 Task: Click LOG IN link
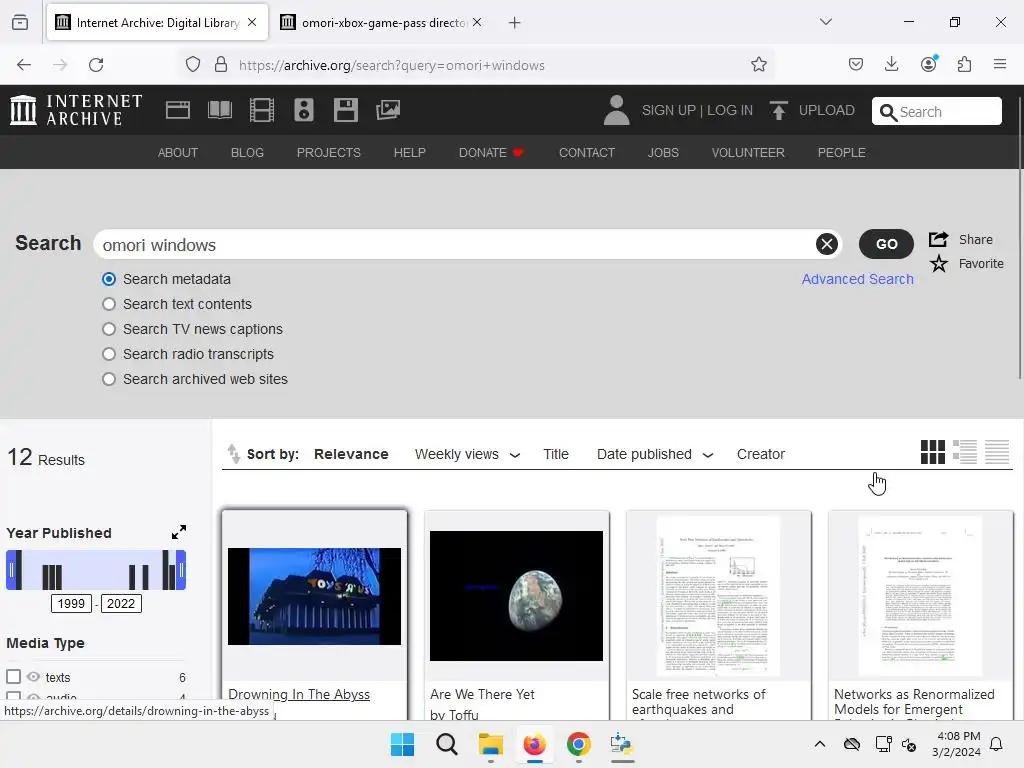pyautogui.click(x=729, y=110)
